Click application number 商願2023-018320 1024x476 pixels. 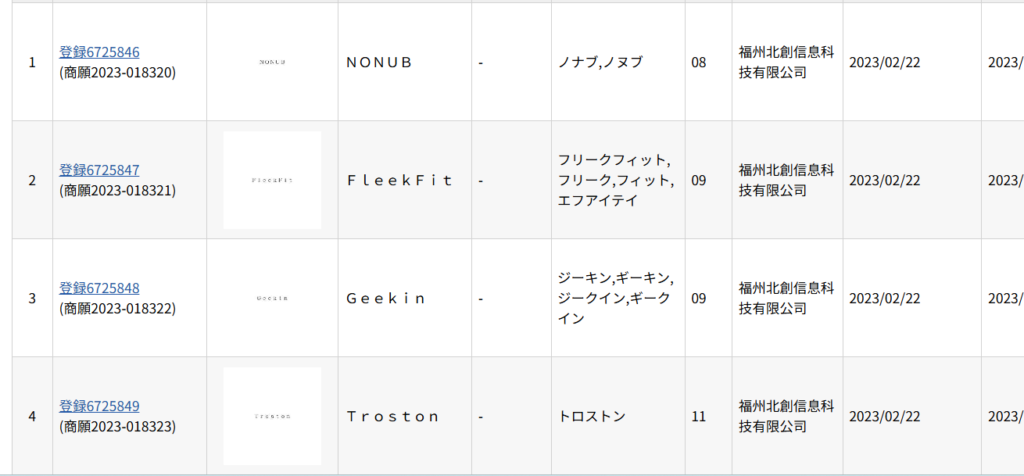click(118, 73)
